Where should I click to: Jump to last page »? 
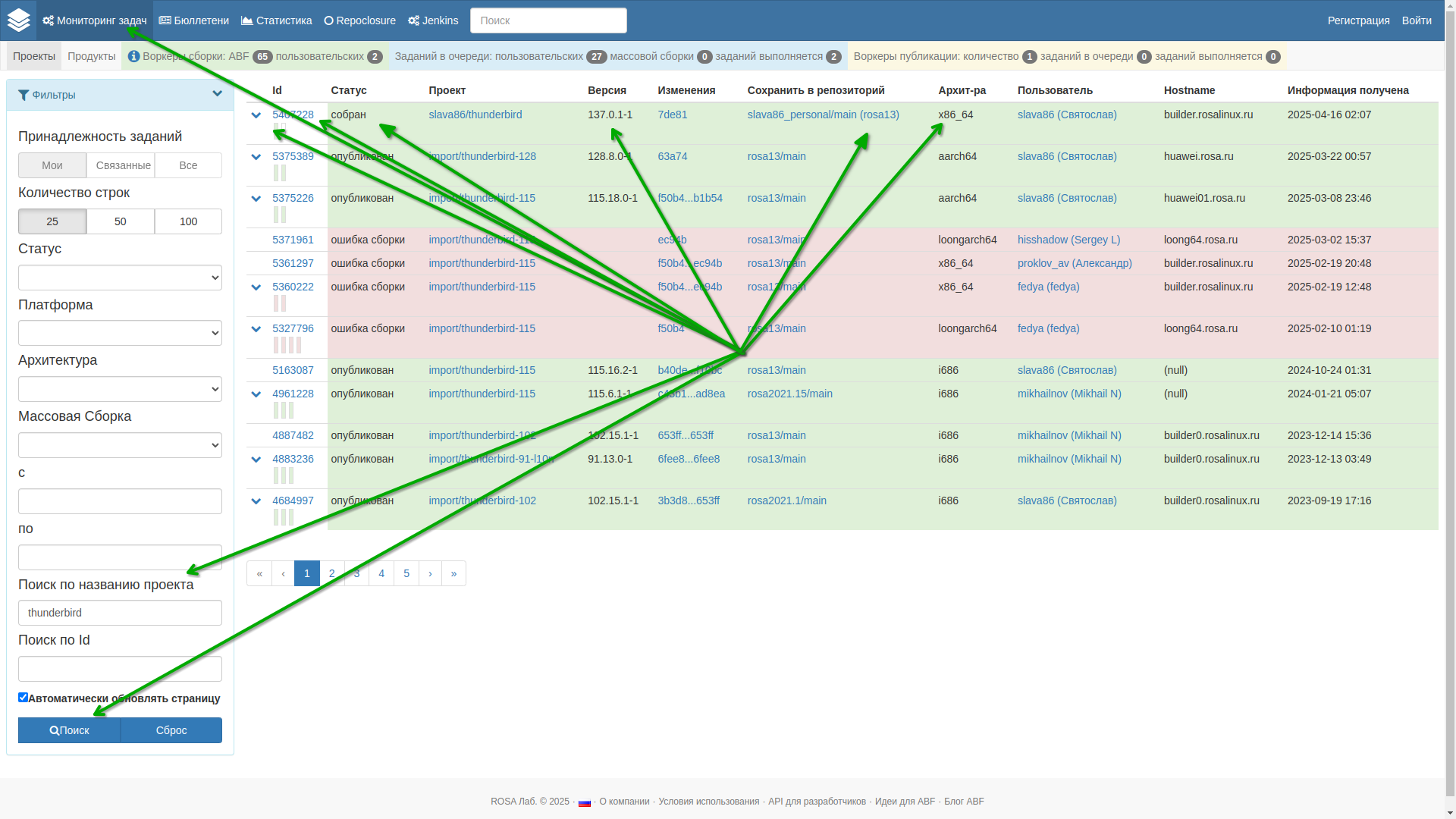click(x=453, y=573)
